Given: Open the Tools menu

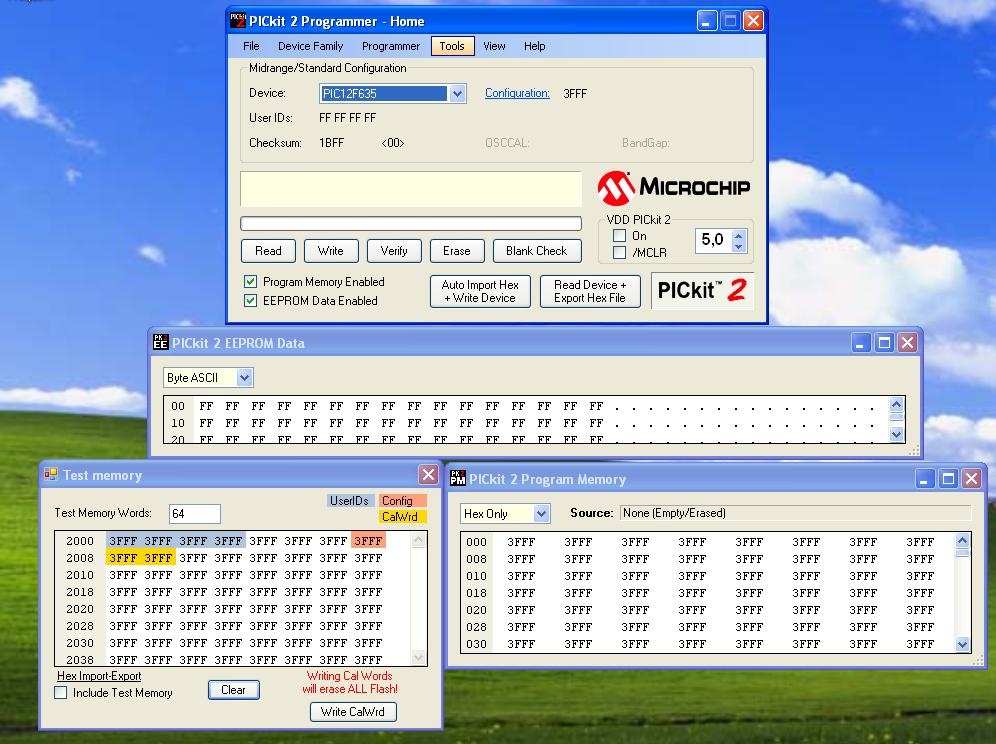Looking at the screenshot, I should (452, 46).
